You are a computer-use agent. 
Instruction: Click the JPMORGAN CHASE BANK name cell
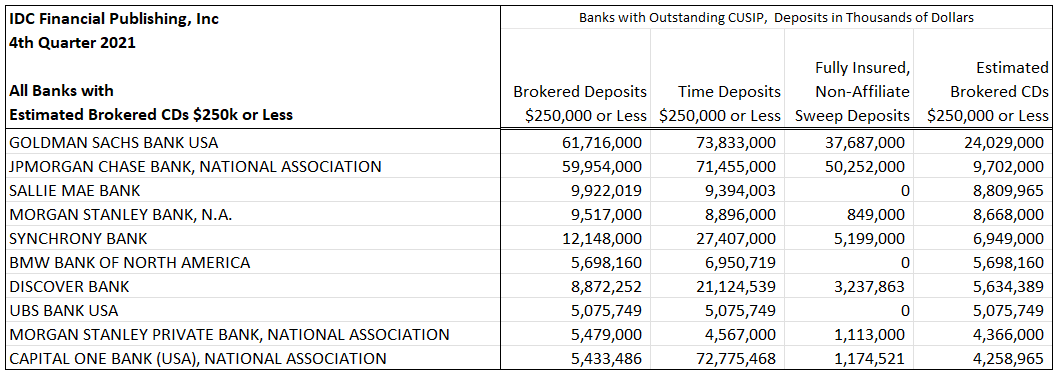(x=251, y=166)
